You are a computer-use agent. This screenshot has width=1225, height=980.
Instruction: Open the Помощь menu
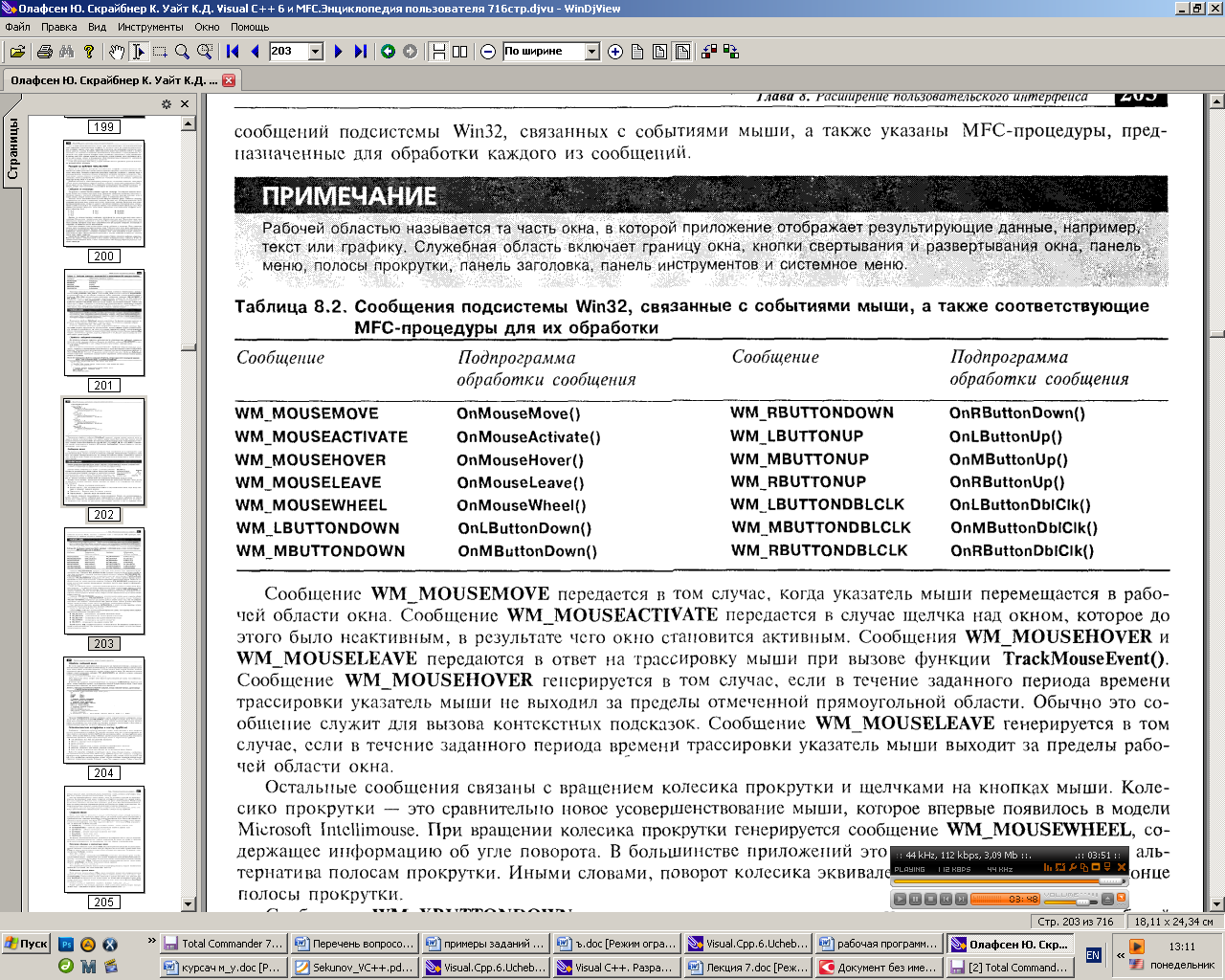249,27
